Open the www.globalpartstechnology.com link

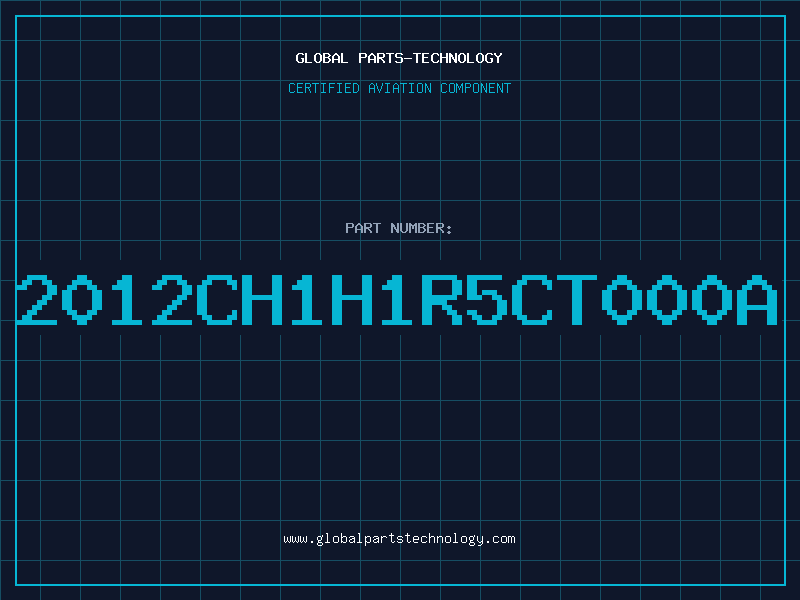399,539
